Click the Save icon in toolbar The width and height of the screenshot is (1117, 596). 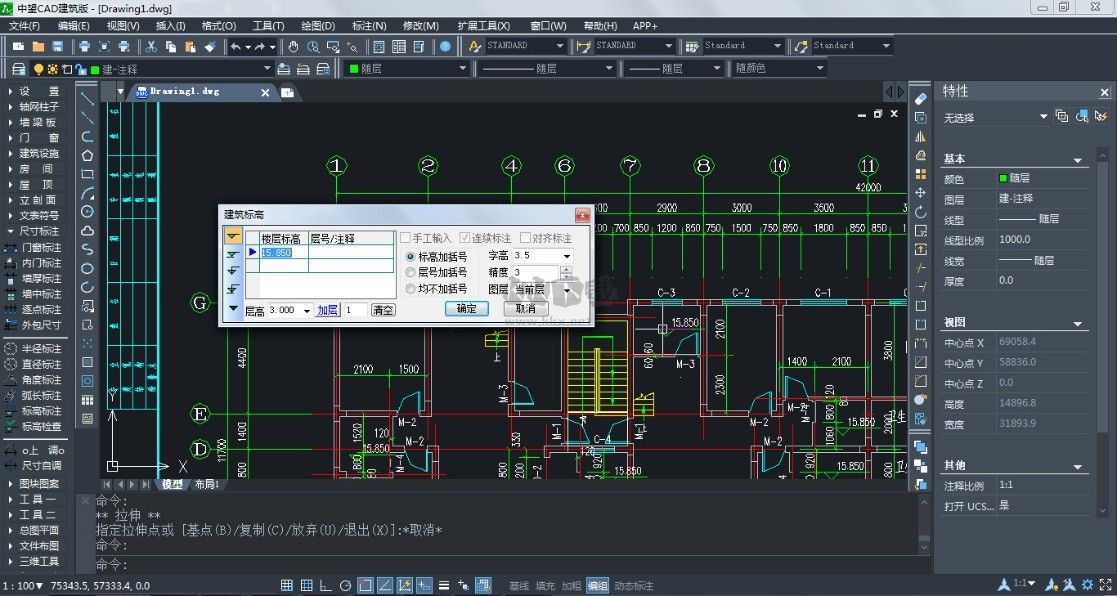[58, 46]
